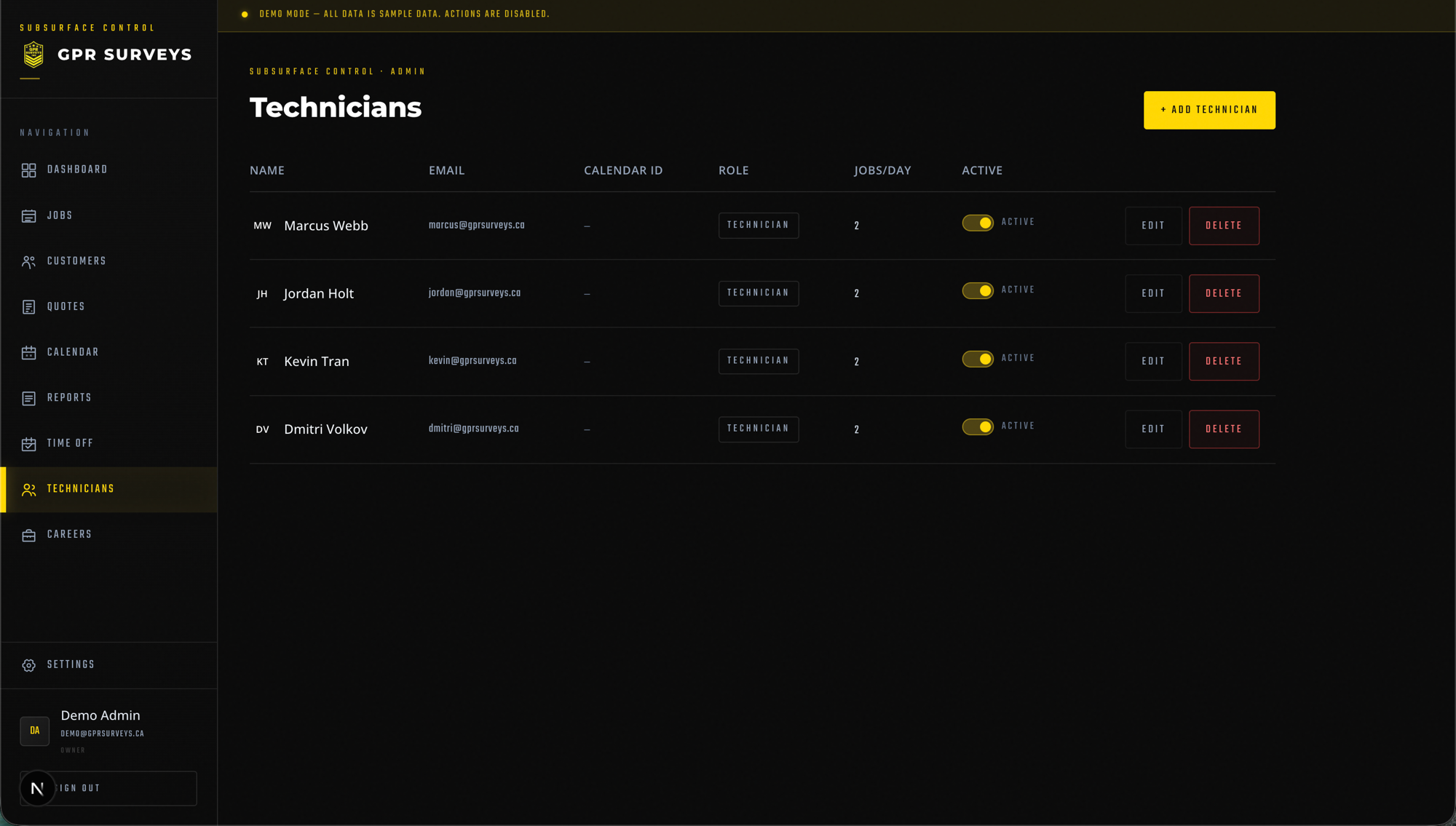
Task: Click the Sign Out button
Action: point(108,788)
